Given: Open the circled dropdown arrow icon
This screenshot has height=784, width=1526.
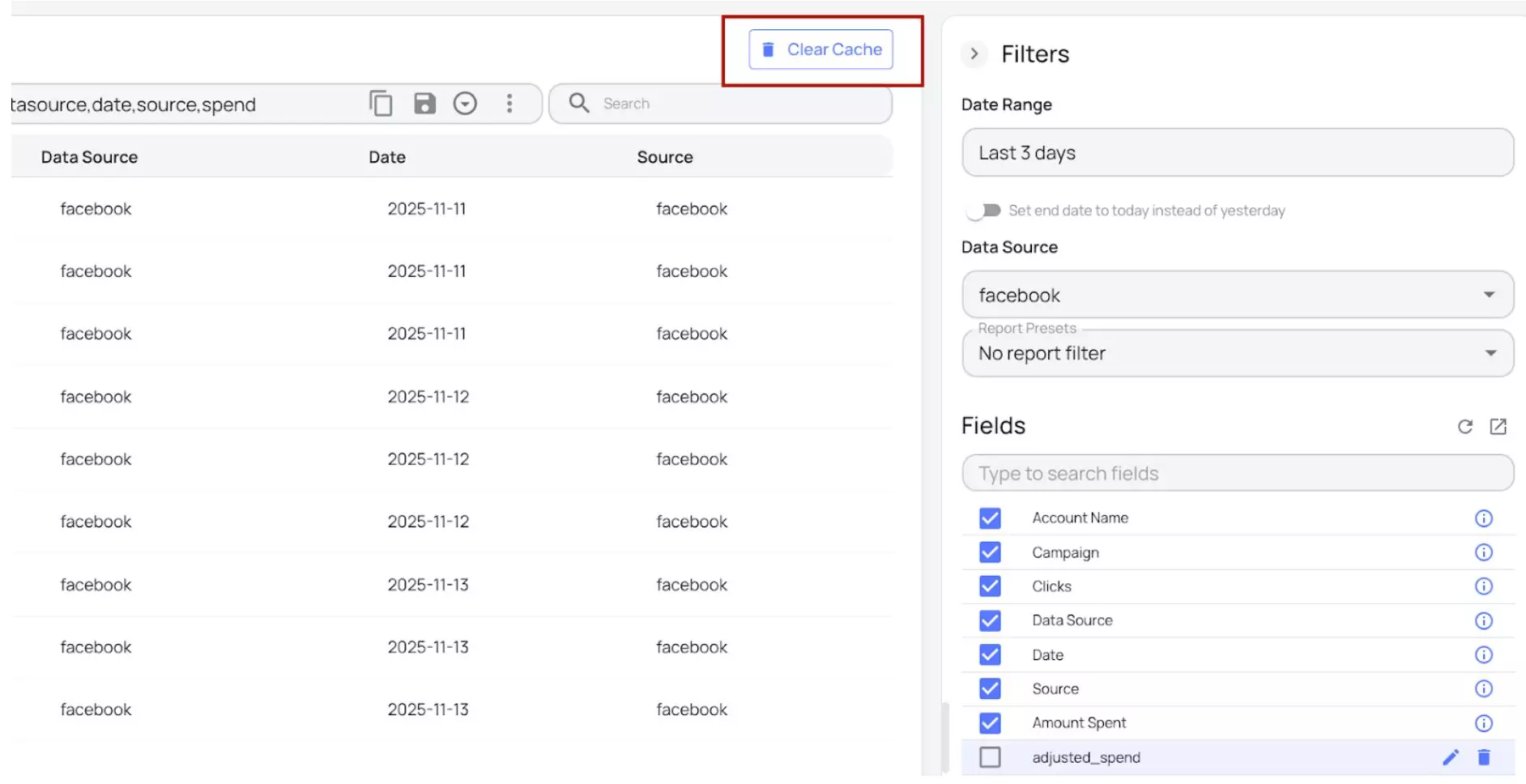Looking at the screenshot, I should point(465,104).
